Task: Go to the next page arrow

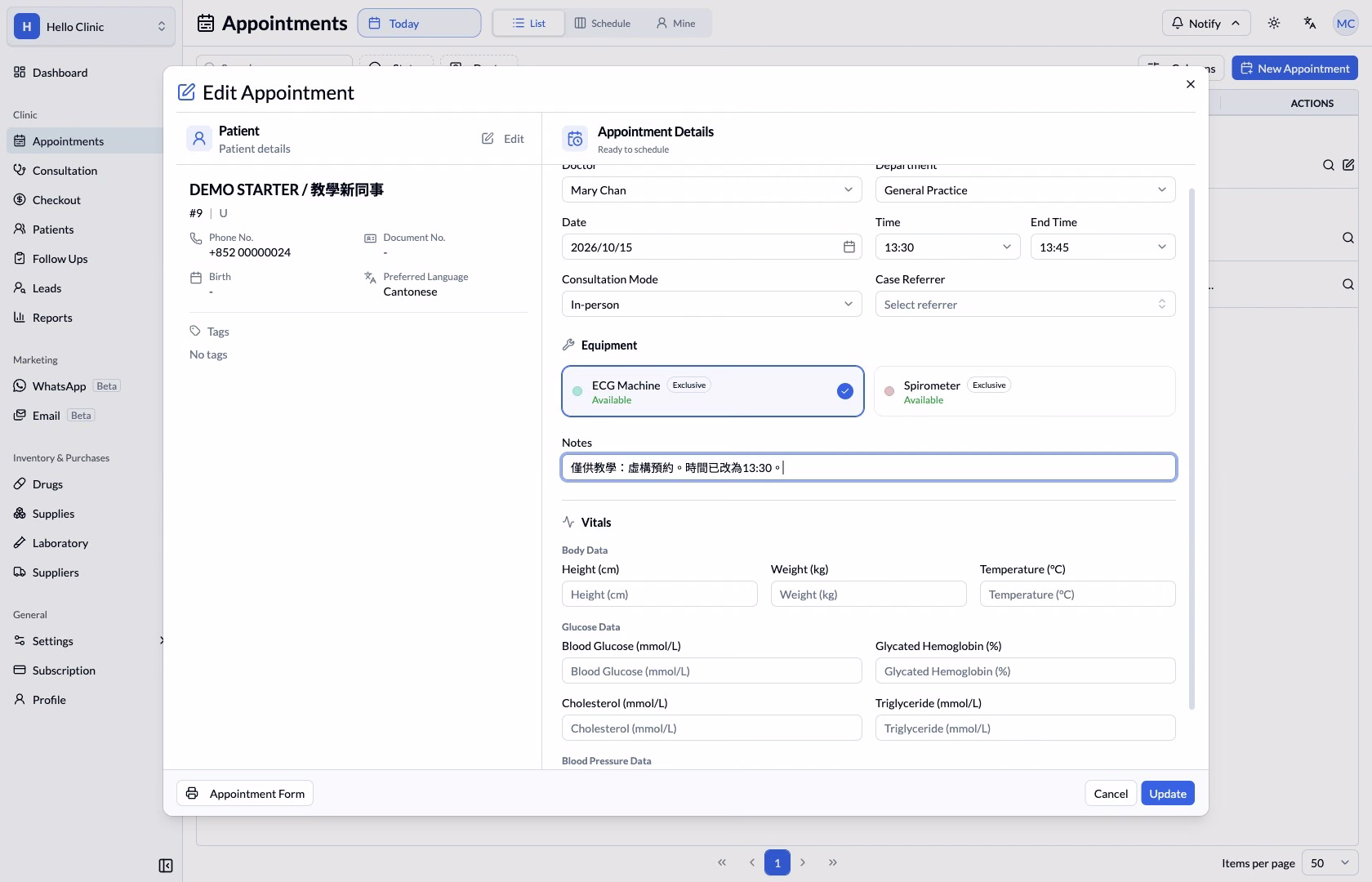Action: coord(803,862)
